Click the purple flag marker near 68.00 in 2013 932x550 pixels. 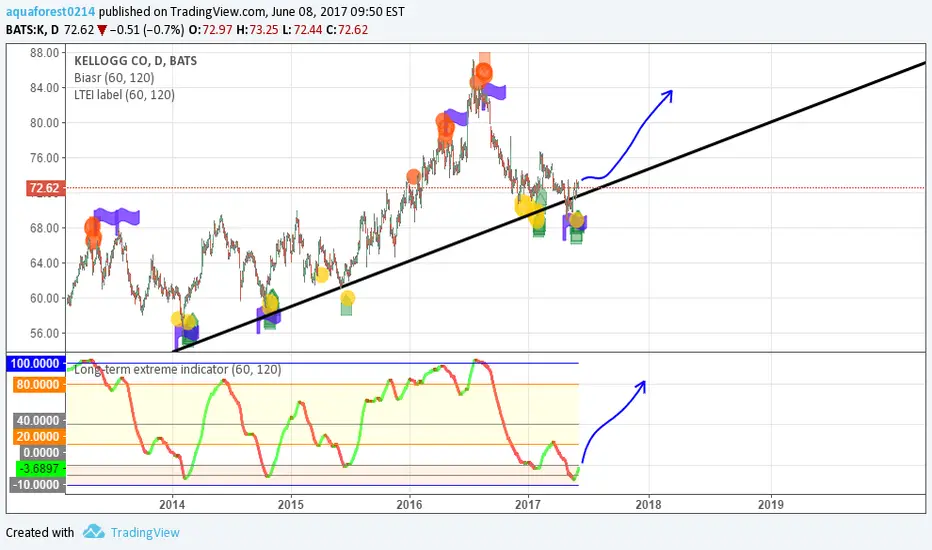click(117, 218)
